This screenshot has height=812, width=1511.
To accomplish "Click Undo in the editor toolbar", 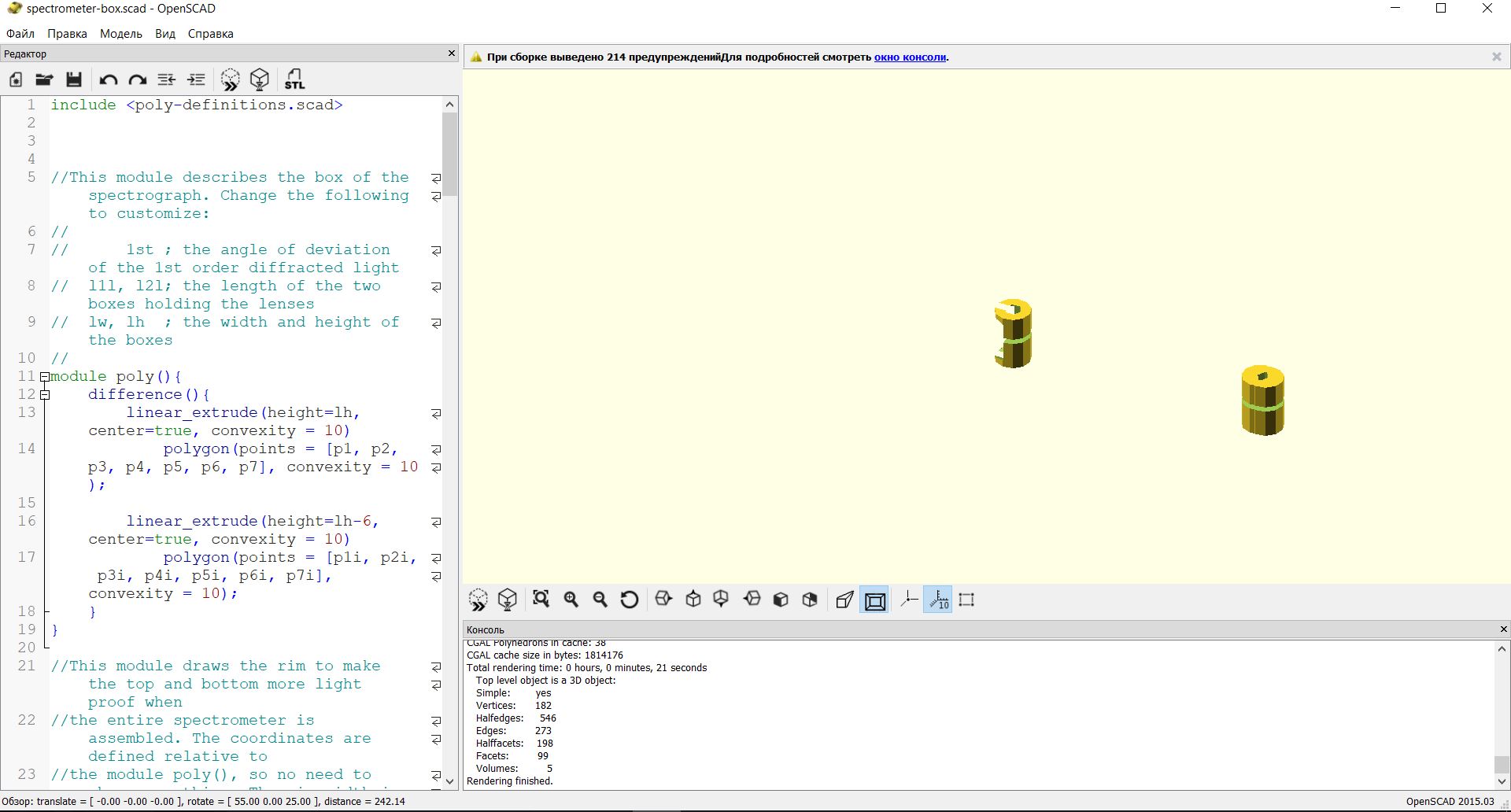I will [108, 79].
